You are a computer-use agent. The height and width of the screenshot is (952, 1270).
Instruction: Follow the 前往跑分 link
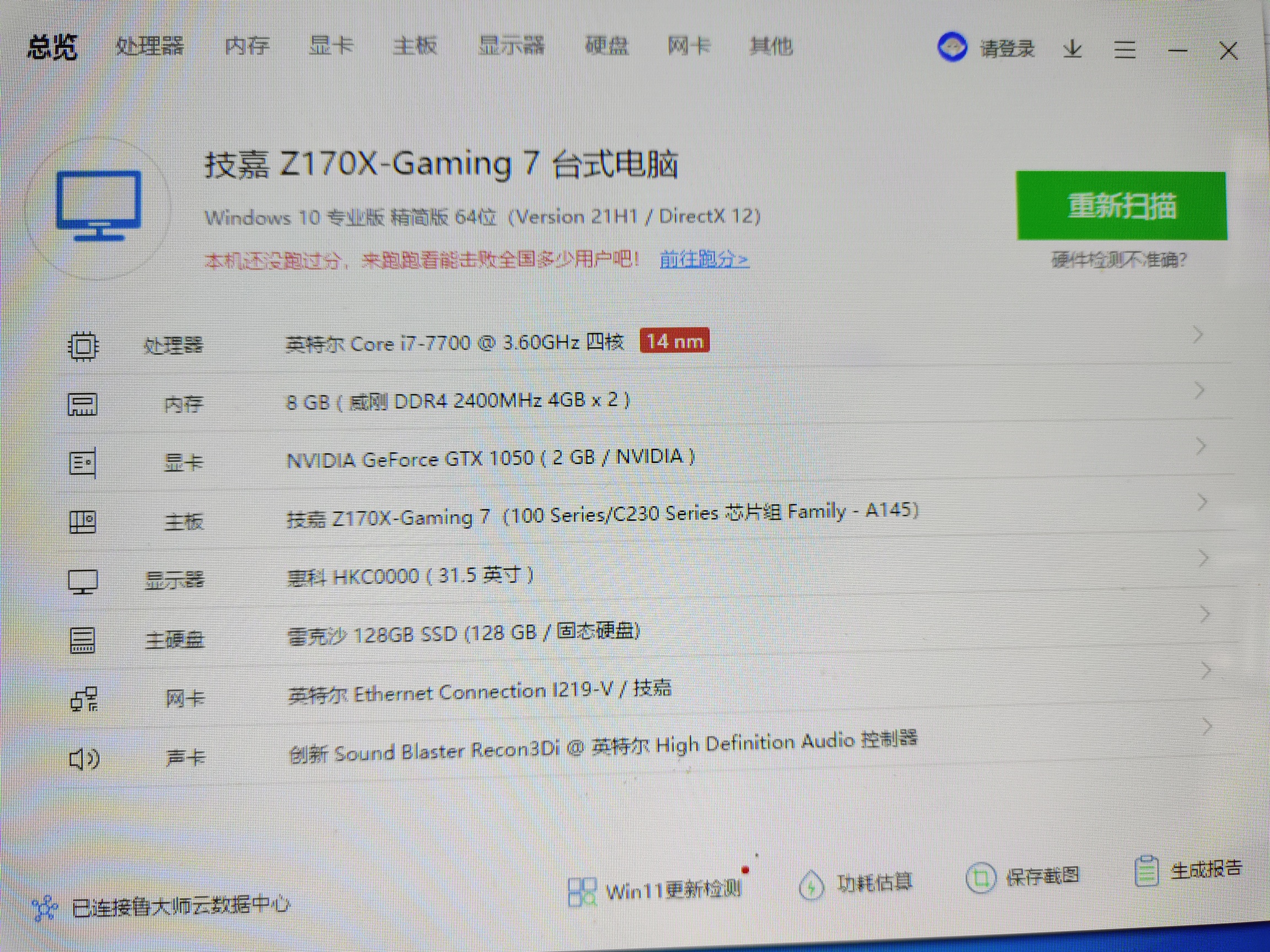point(704,260)
